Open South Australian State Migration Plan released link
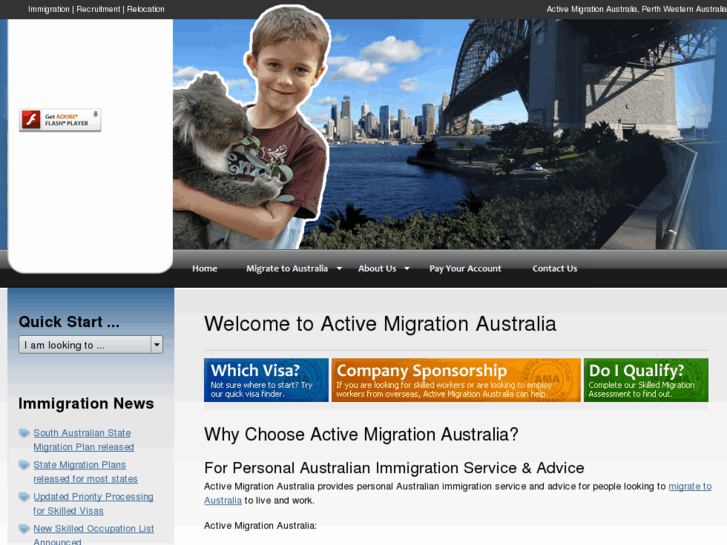 pos(83,440)
